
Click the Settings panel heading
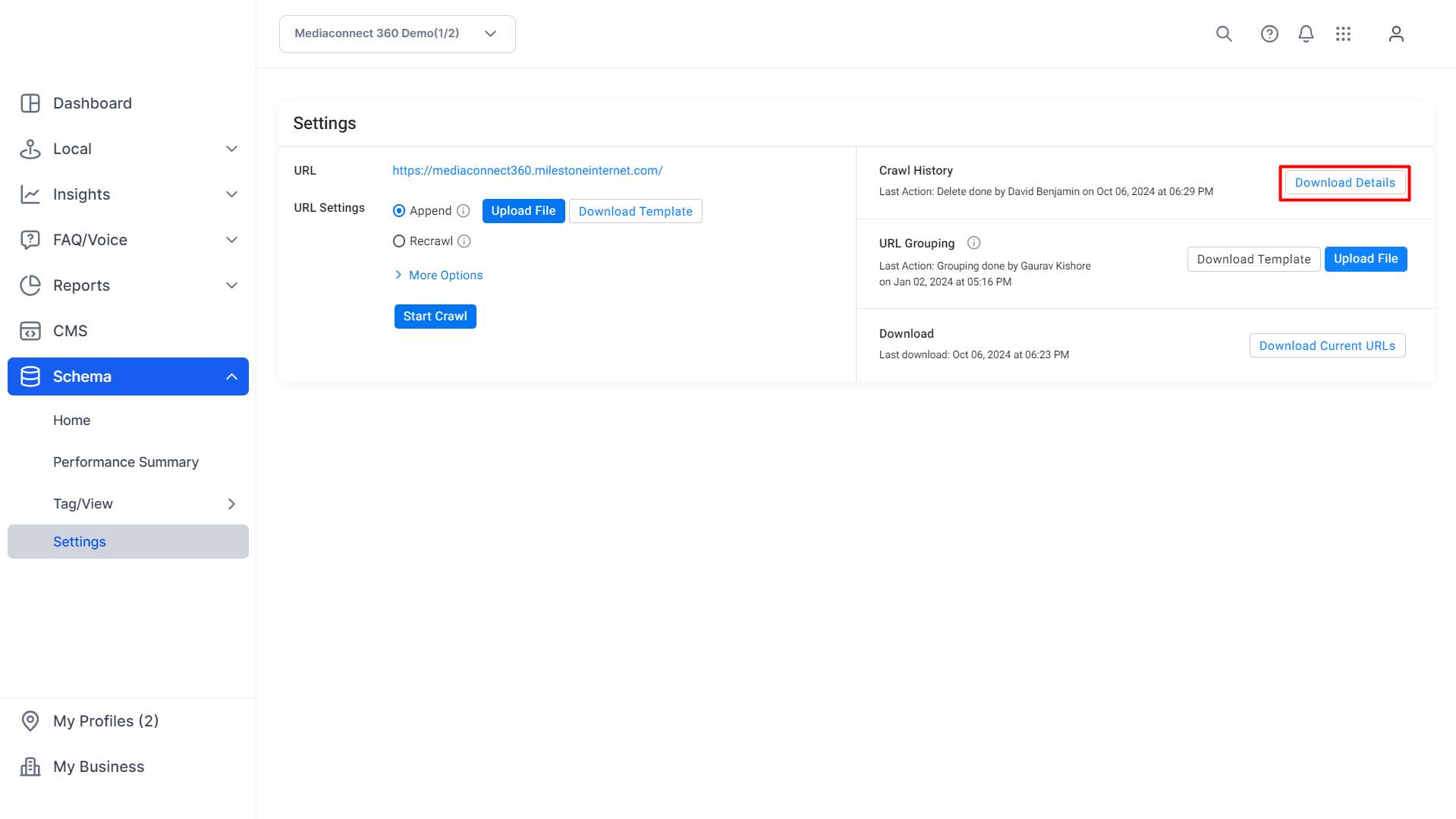325,124
